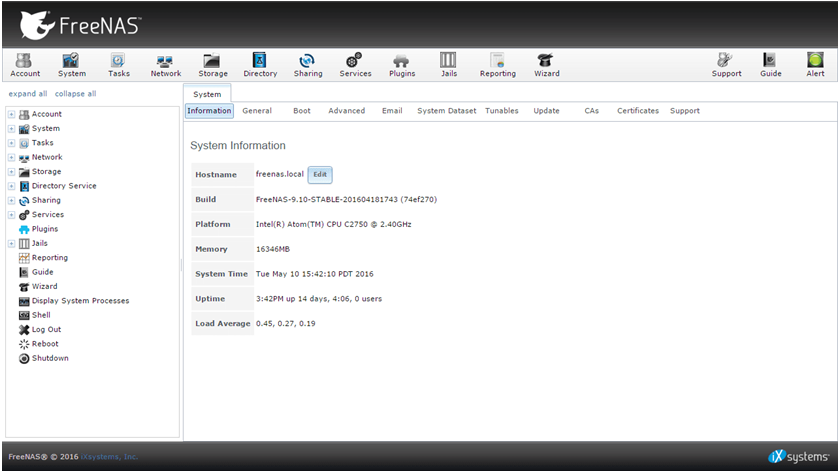The width and height of the screenshot is (838, 473).
Task: Click the Plugins icon in sidebar tree
Action: click(24, 229)
